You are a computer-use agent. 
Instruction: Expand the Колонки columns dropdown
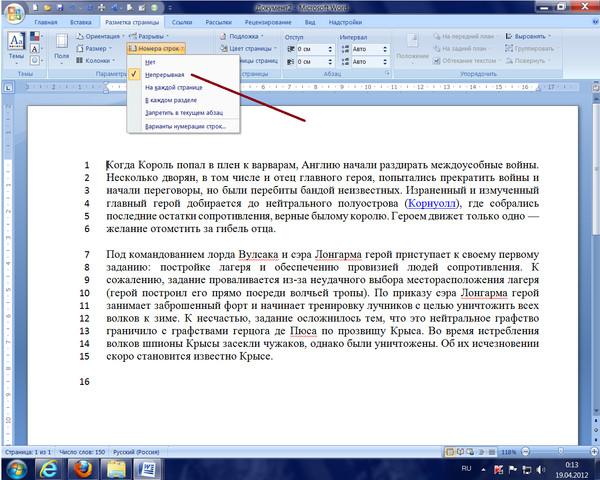(x=95, y=60)
